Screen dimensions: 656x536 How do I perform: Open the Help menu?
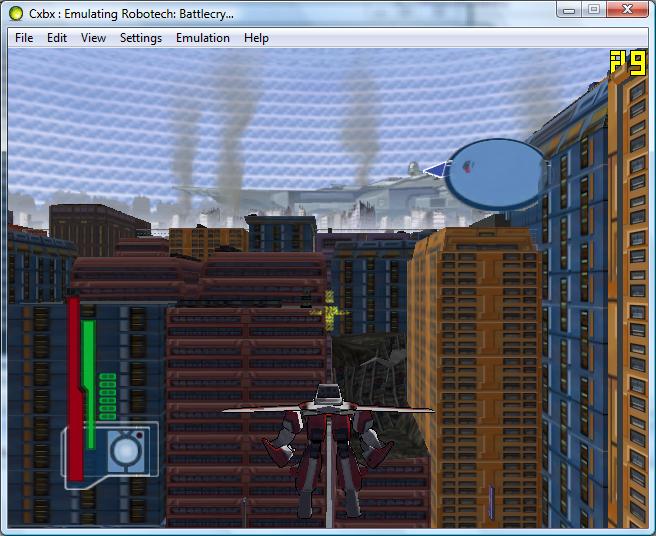[256, 38]
